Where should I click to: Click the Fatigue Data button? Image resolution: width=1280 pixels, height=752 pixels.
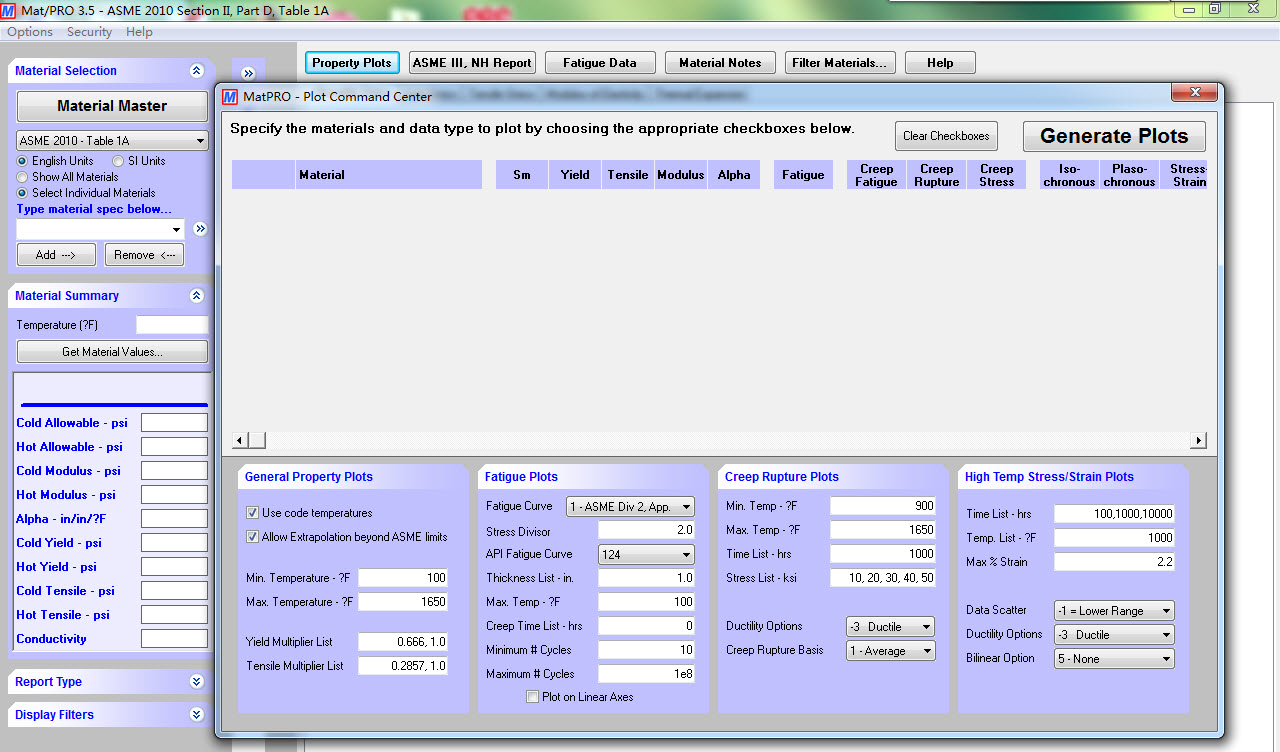[x=600, y=63]
